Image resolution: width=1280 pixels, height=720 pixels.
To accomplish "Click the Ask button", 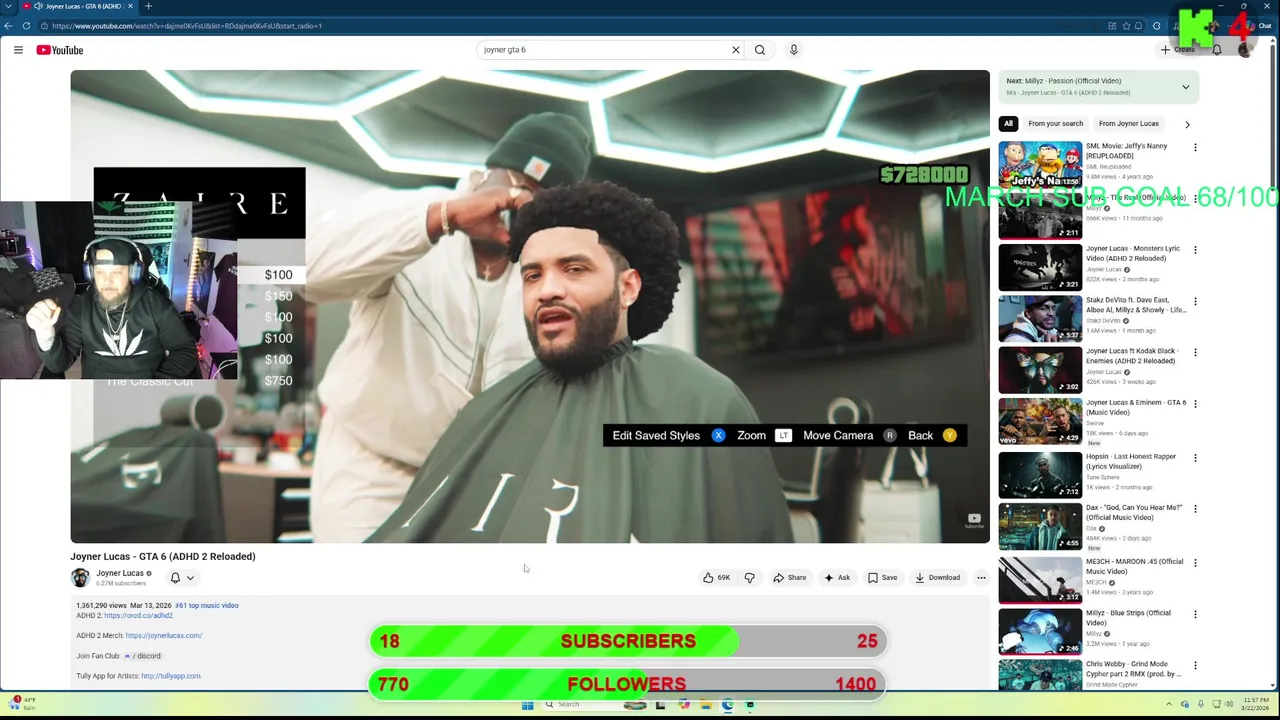I will click(837, 577).
